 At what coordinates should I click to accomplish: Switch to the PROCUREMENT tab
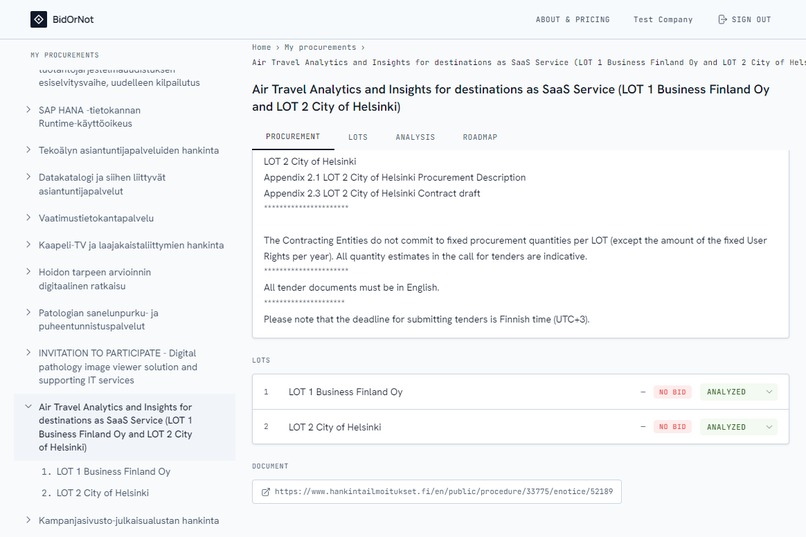tap(292, 137)
